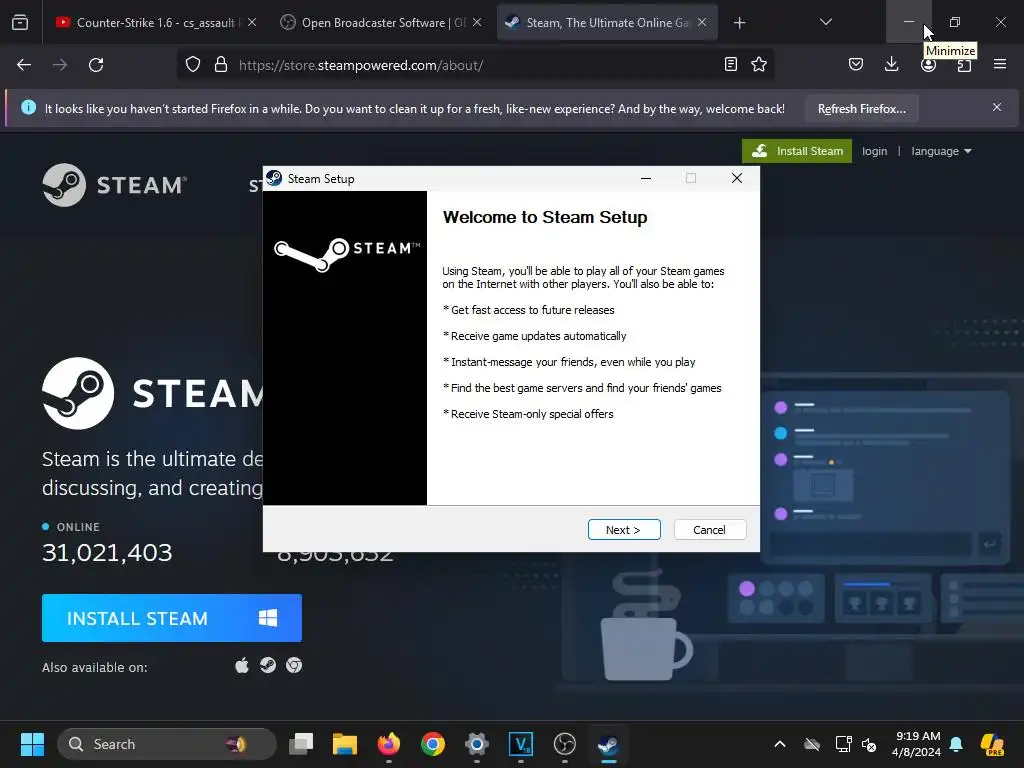Close the Steam store tab
1024x768 pixels.
(x=702, y=22)
